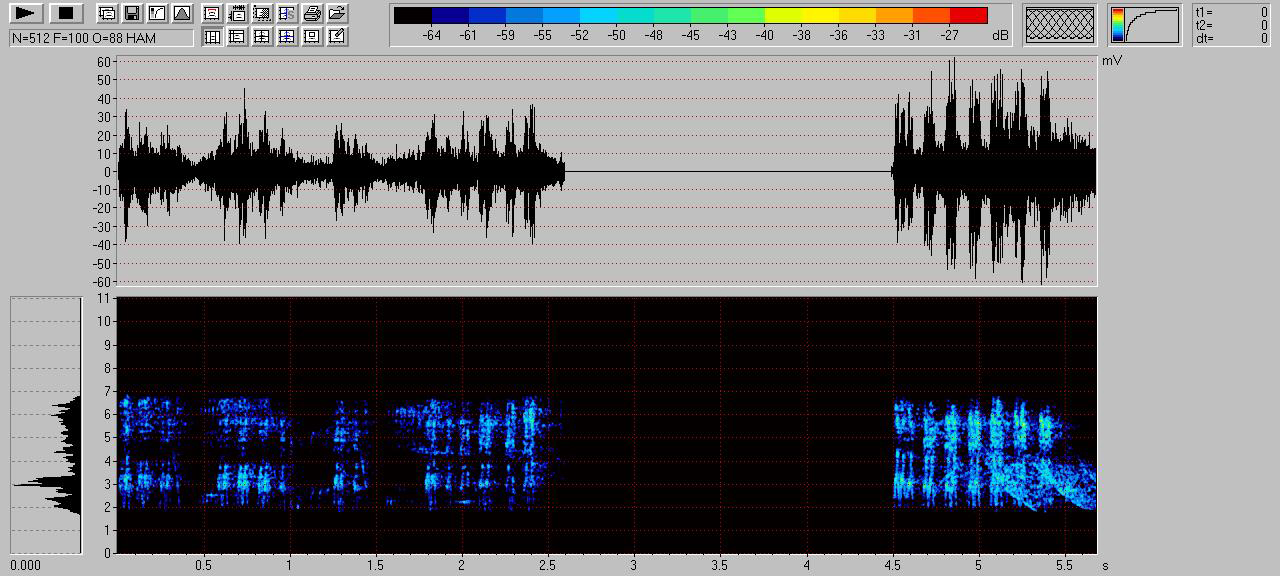
Task: Click the copy windows icon
Action: [x=107, y=13]
